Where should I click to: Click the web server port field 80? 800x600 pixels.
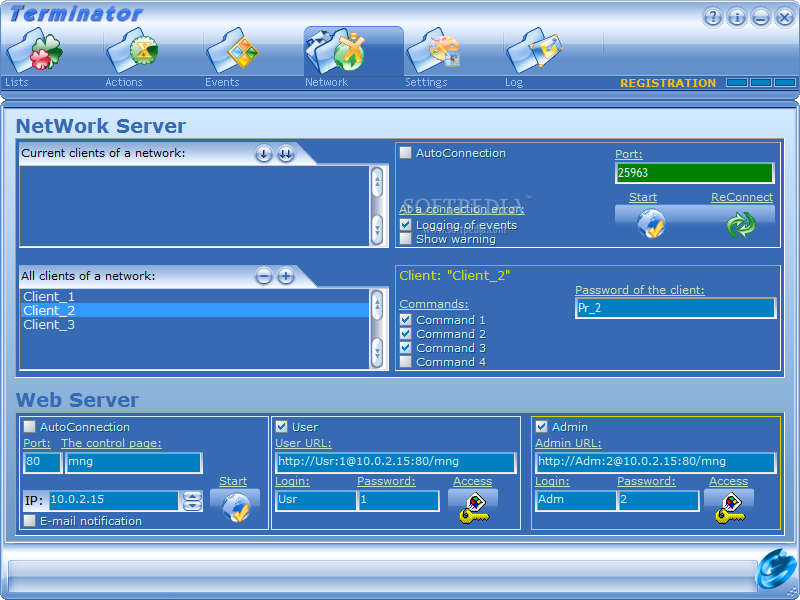(43, 462)
